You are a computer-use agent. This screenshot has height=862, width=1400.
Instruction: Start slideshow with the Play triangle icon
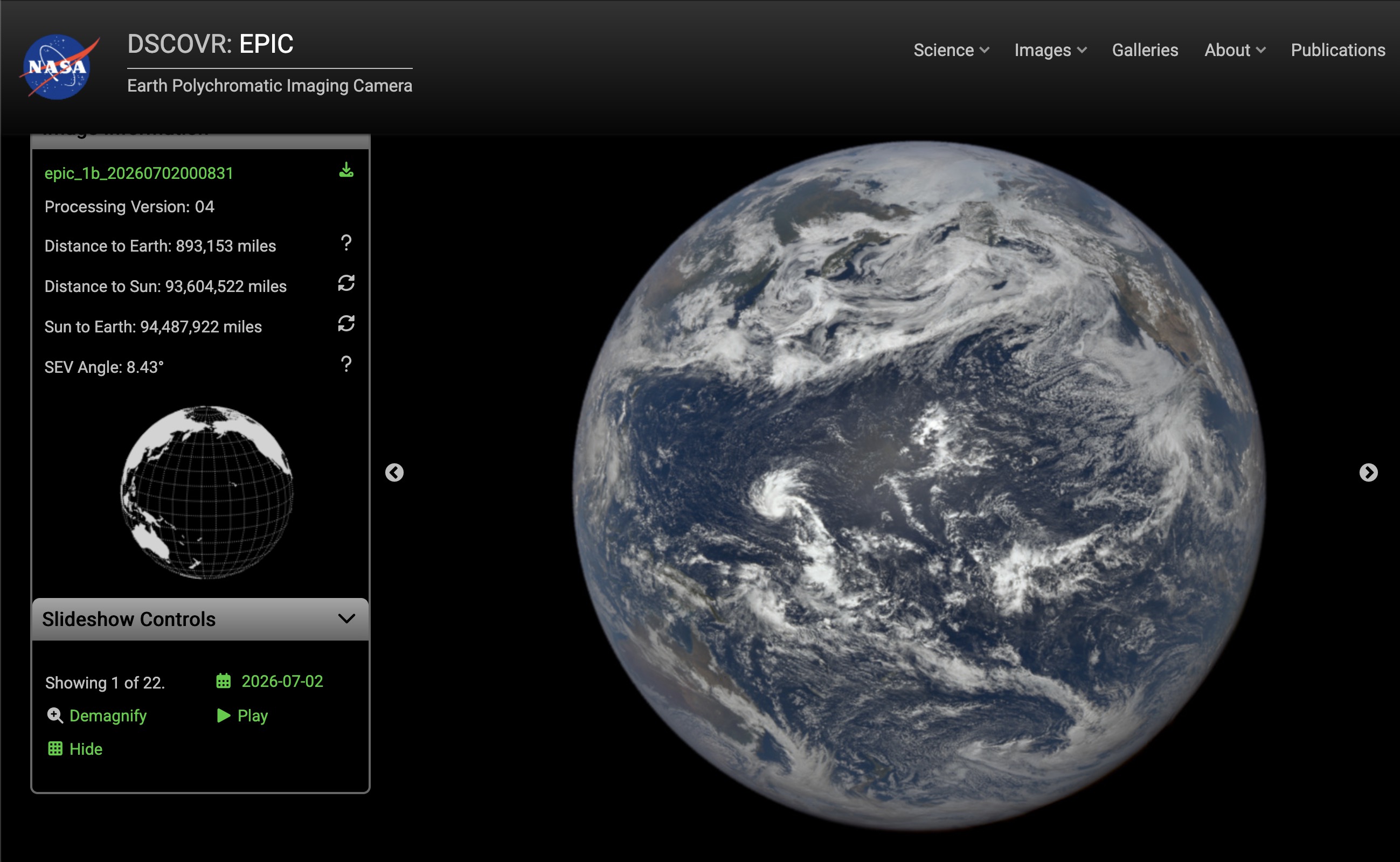(224, 715)
